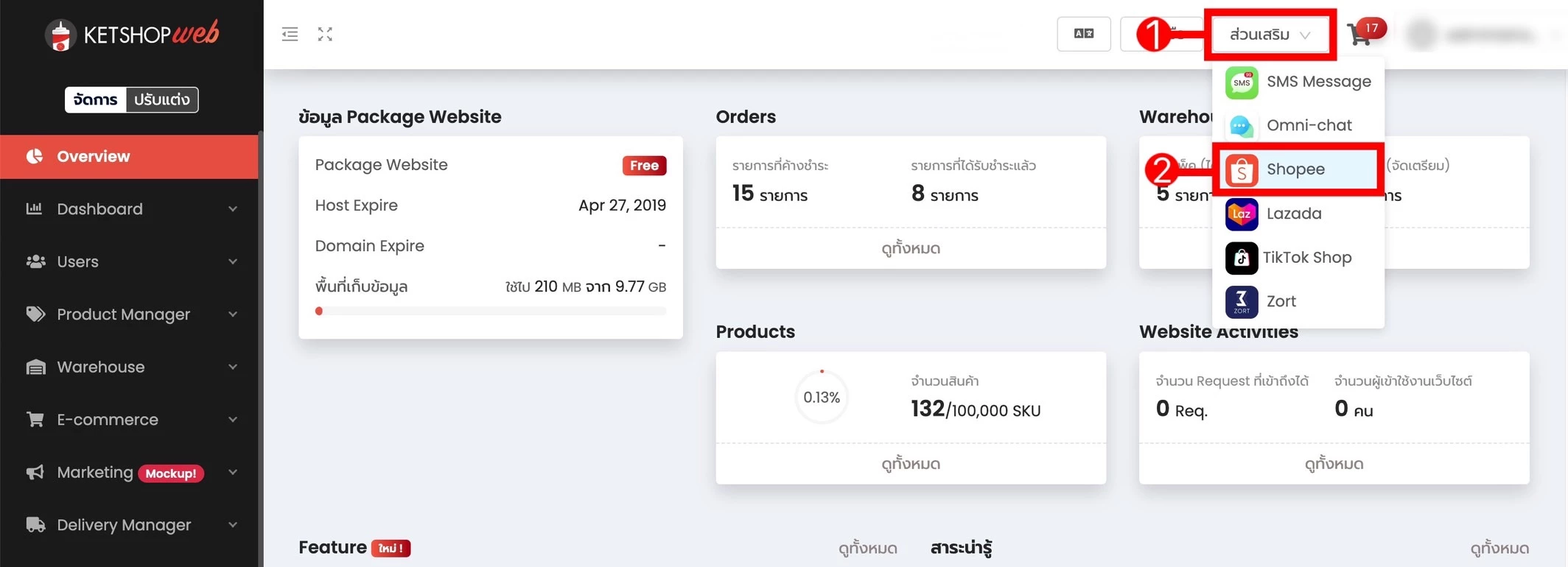The height and width of the screenshot is (567, 1568).
Task: Collapse the sidebar menu icon
Action: pos(290,34)
